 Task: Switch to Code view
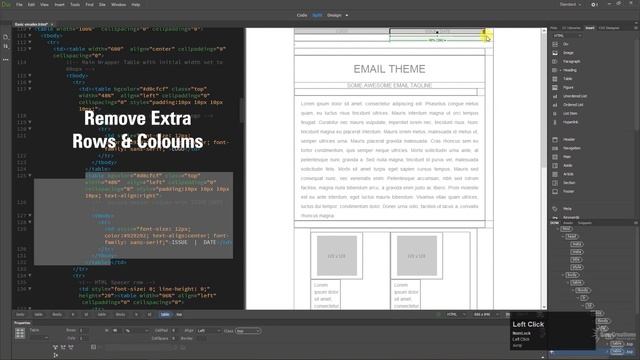pos(302,15)
